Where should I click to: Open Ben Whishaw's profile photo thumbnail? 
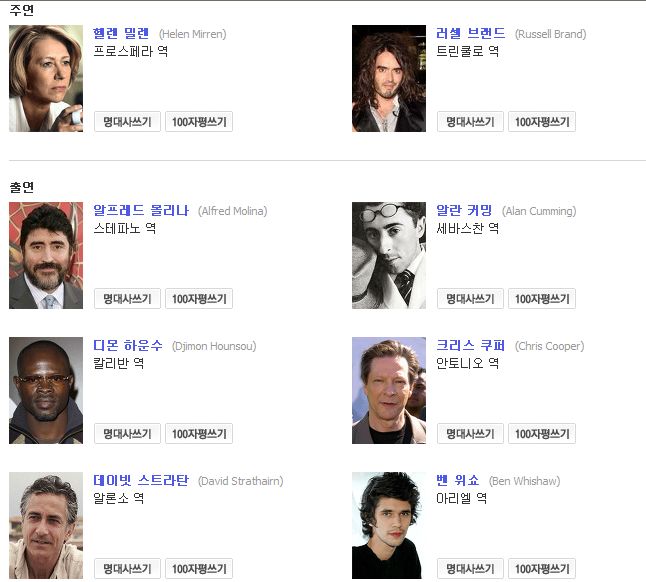coord(389,526)
